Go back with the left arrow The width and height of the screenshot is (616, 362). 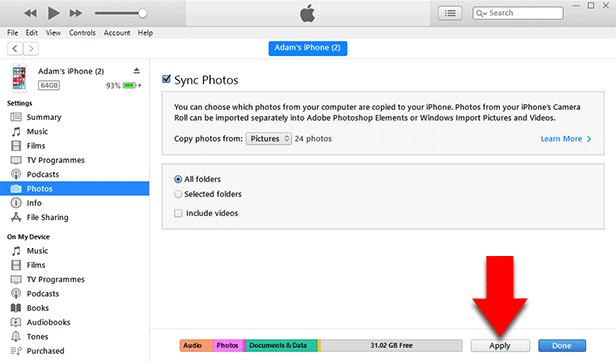pyautogui.click(x=15, y=49)
